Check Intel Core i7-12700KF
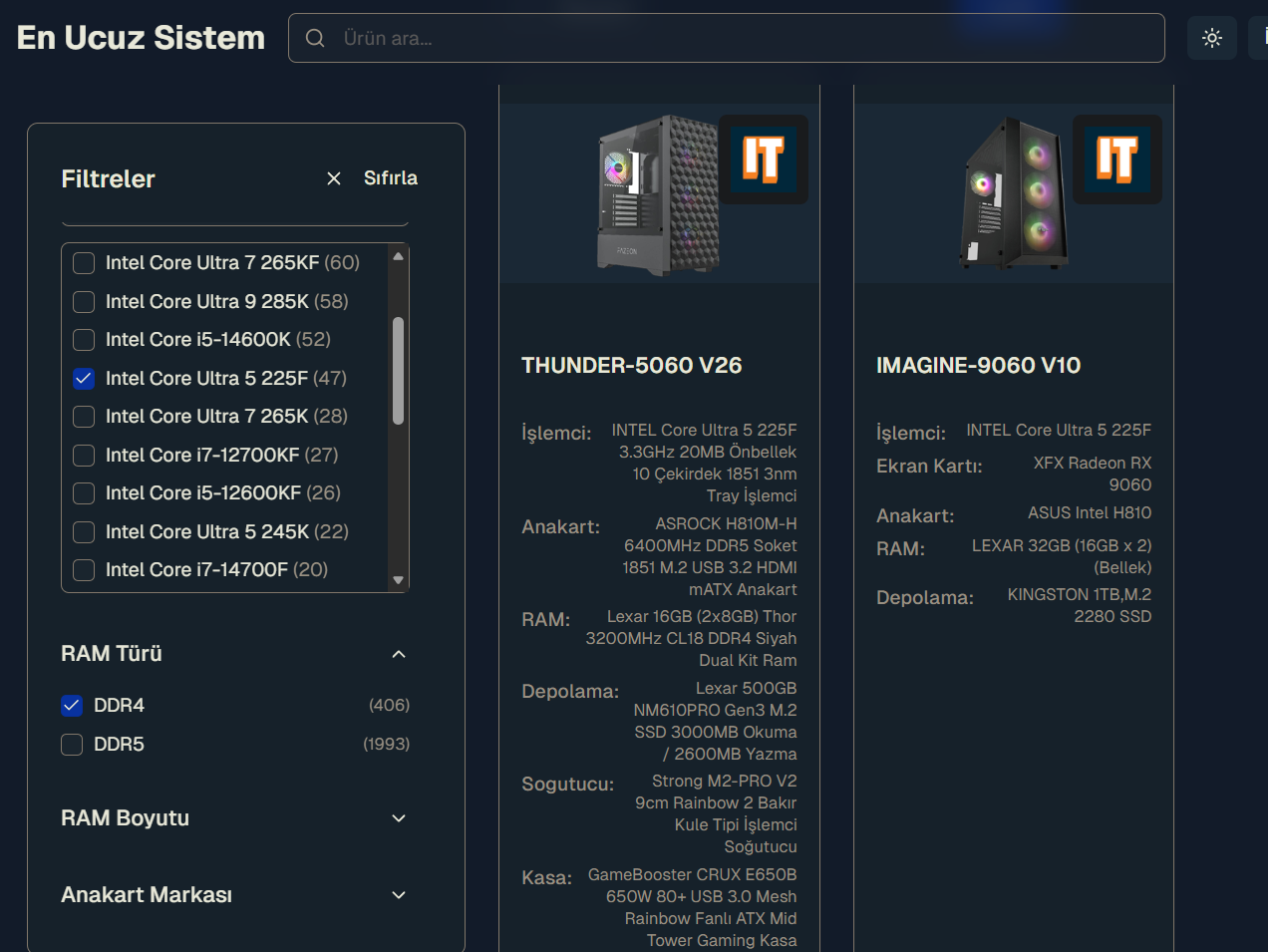The height and width of the screenshot is (952, 1268). click(84, 456)
